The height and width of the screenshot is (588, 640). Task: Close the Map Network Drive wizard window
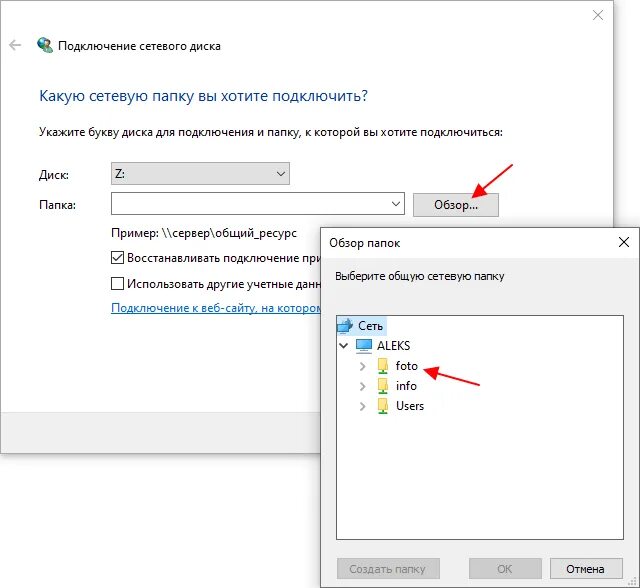tap(598, 16)
